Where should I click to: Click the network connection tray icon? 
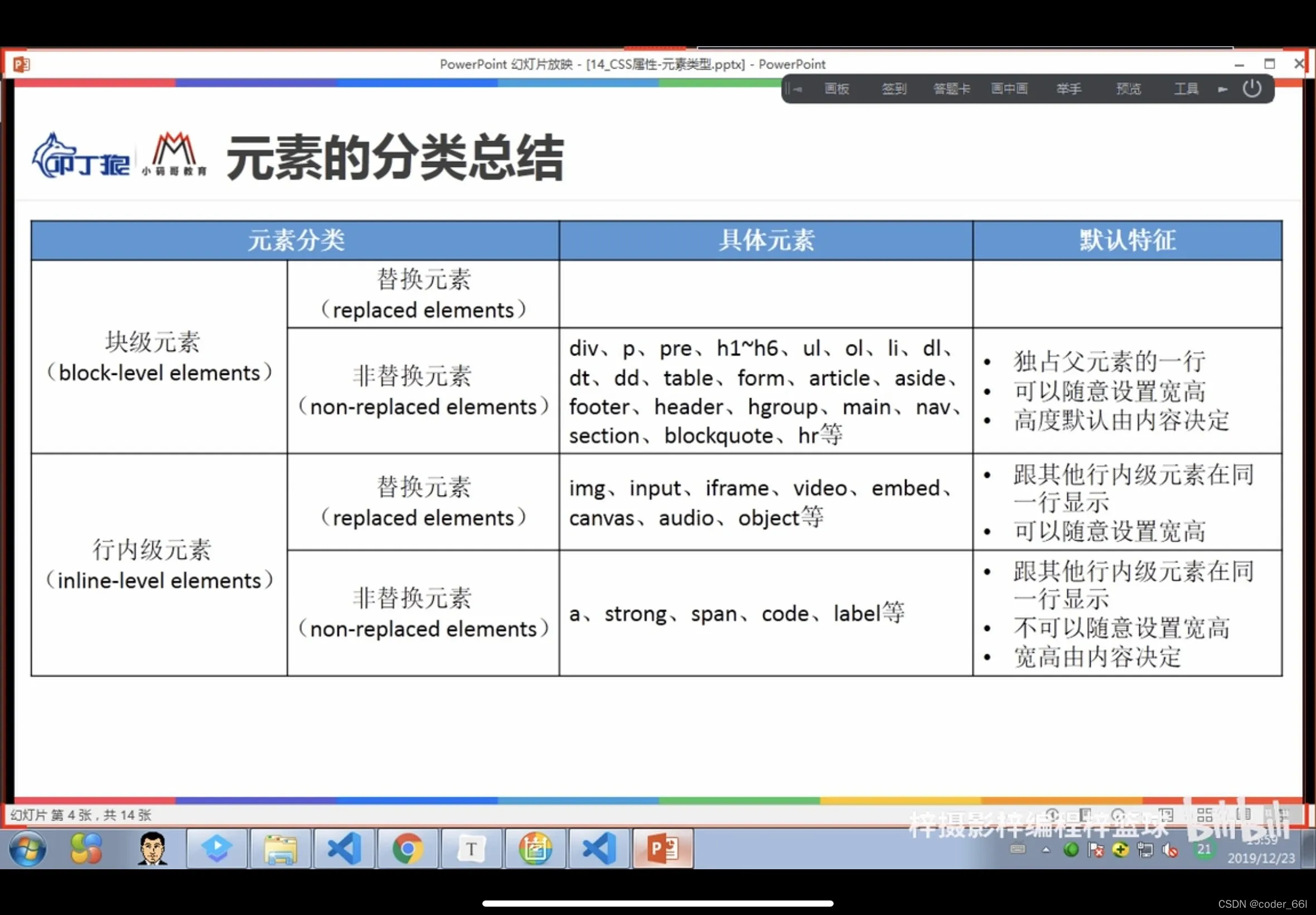point(1145,850)
